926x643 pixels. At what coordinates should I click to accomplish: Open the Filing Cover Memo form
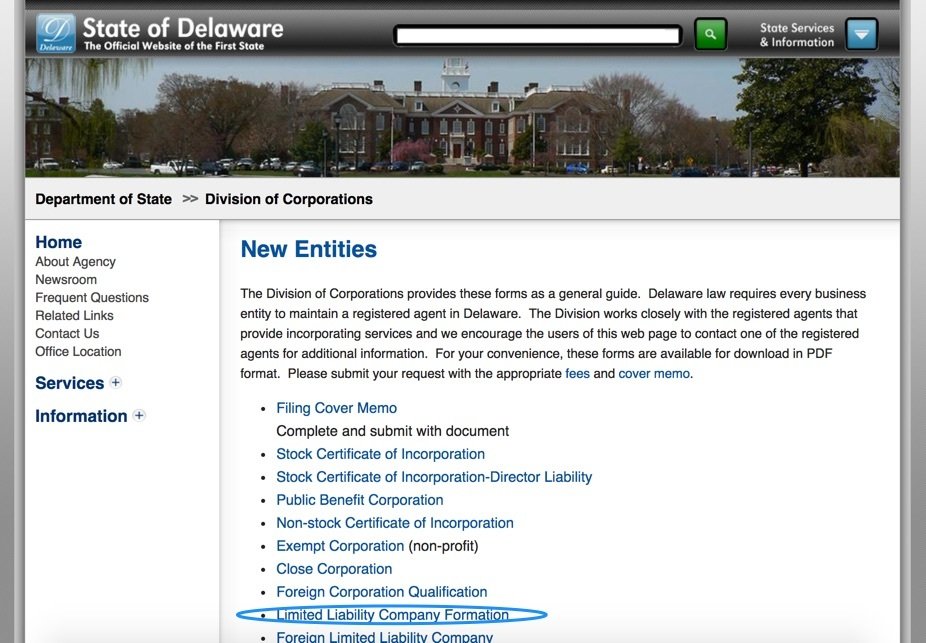click(x=336, y=408)
